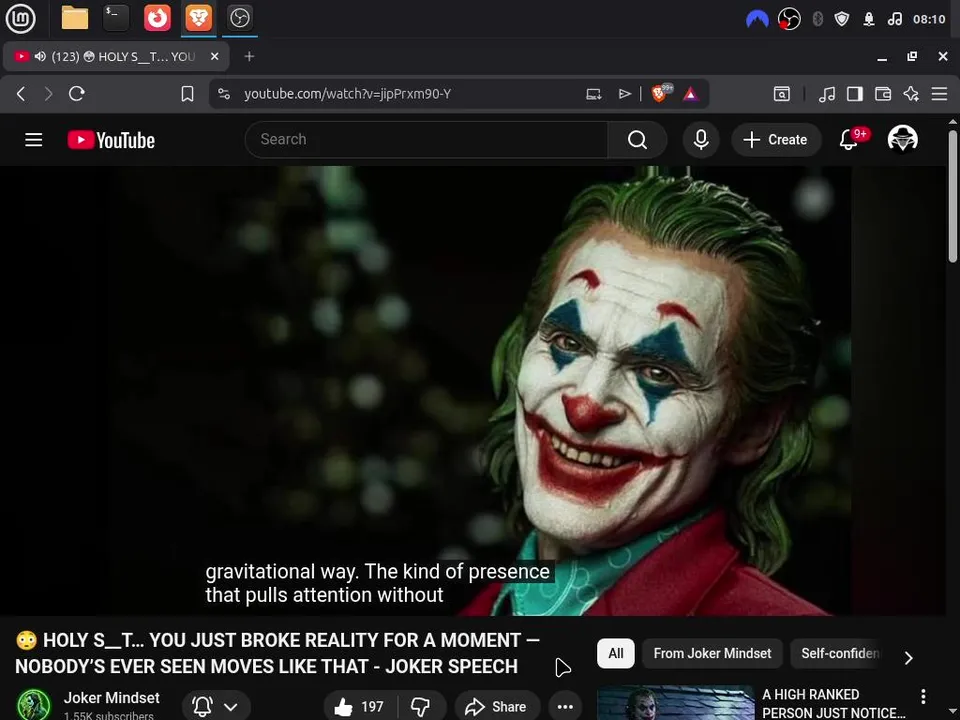Open A HIGH RANKED PERSON recommended video thumbnail

point(675,702)
